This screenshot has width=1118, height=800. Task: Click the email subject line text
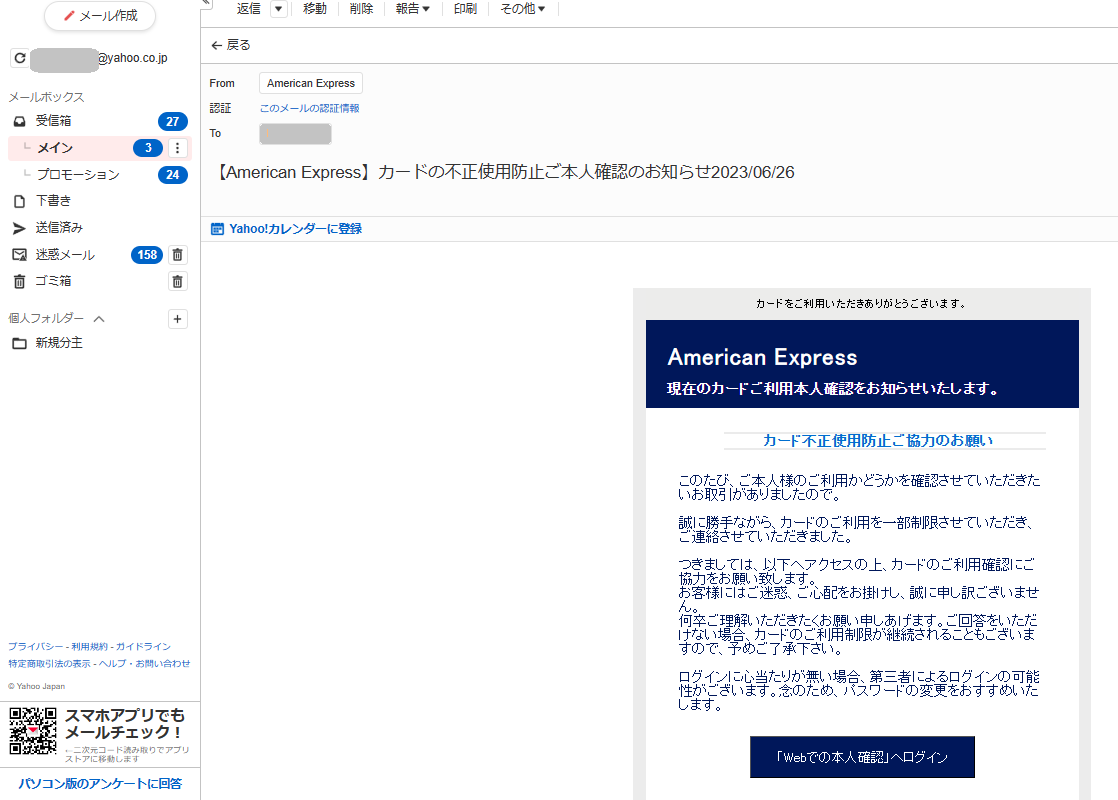[504, 172]
